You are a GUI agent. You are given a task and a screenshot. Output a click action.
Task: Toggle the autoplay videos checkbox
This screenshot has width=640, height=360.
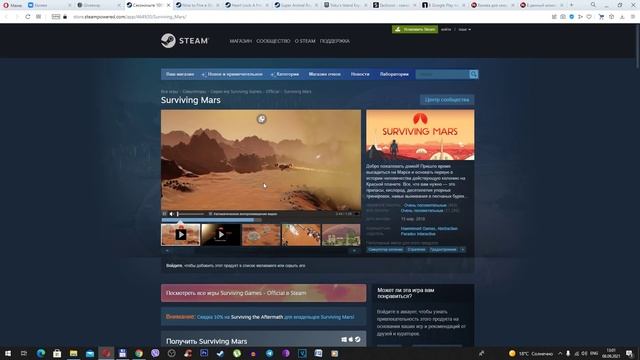pos(210,214)
